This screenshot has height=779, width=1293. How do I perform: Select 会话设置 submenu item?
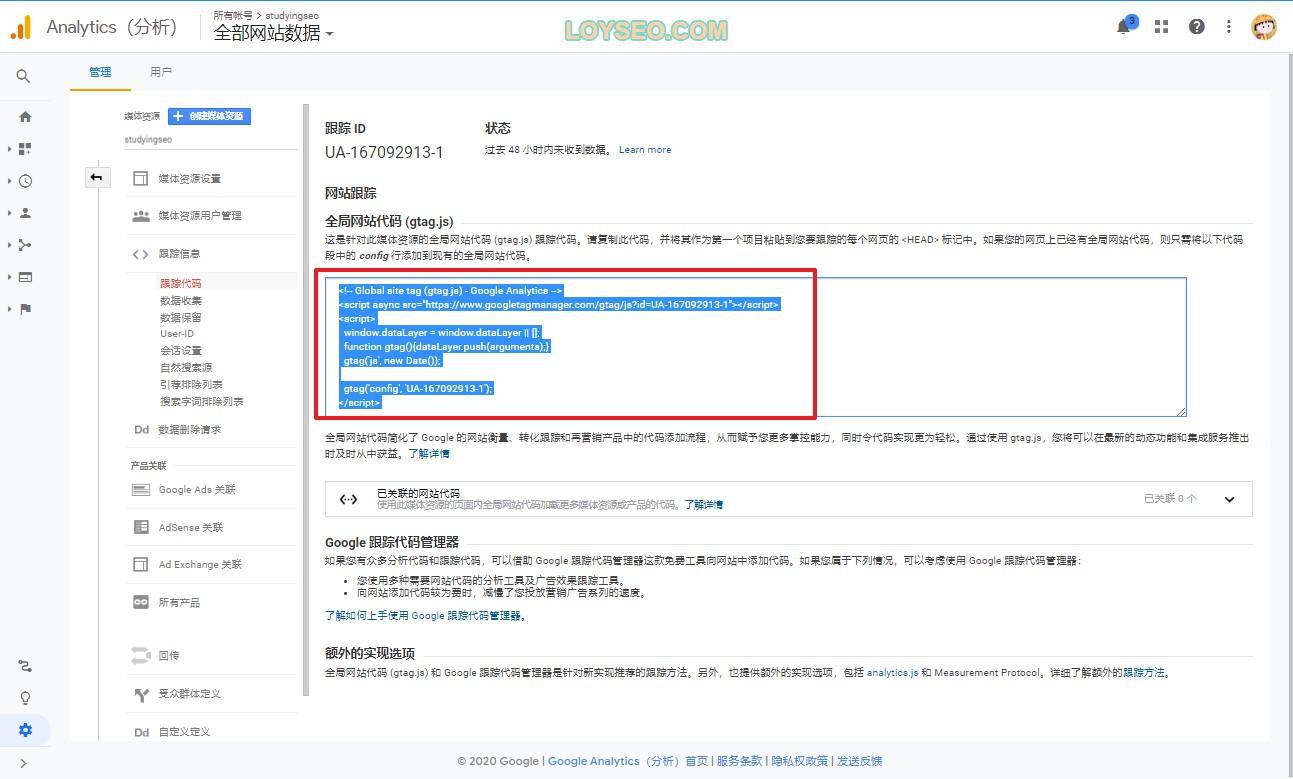pos(181,351)
